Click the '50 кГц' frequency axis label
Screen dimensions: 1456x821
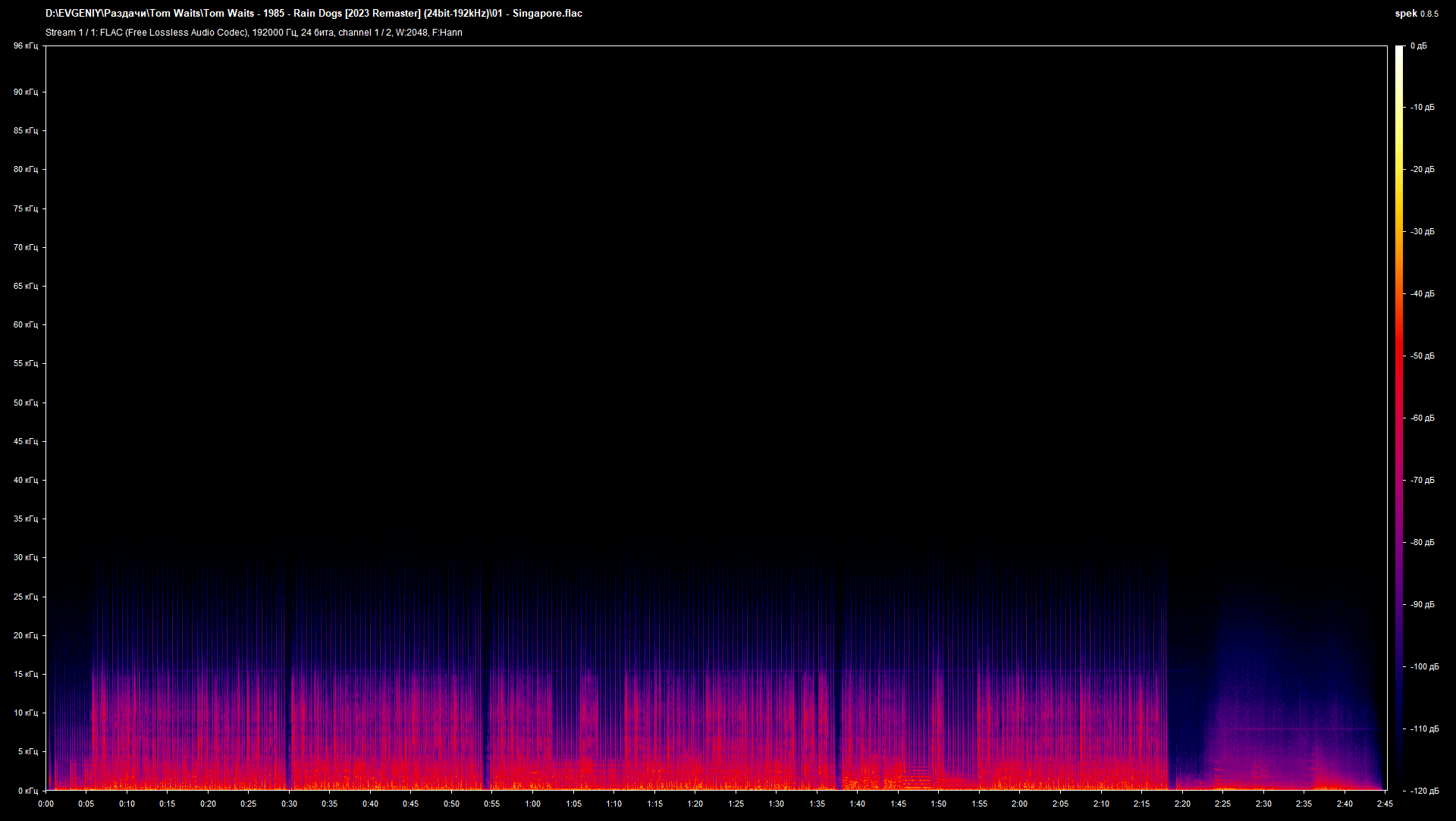(25, 403)
